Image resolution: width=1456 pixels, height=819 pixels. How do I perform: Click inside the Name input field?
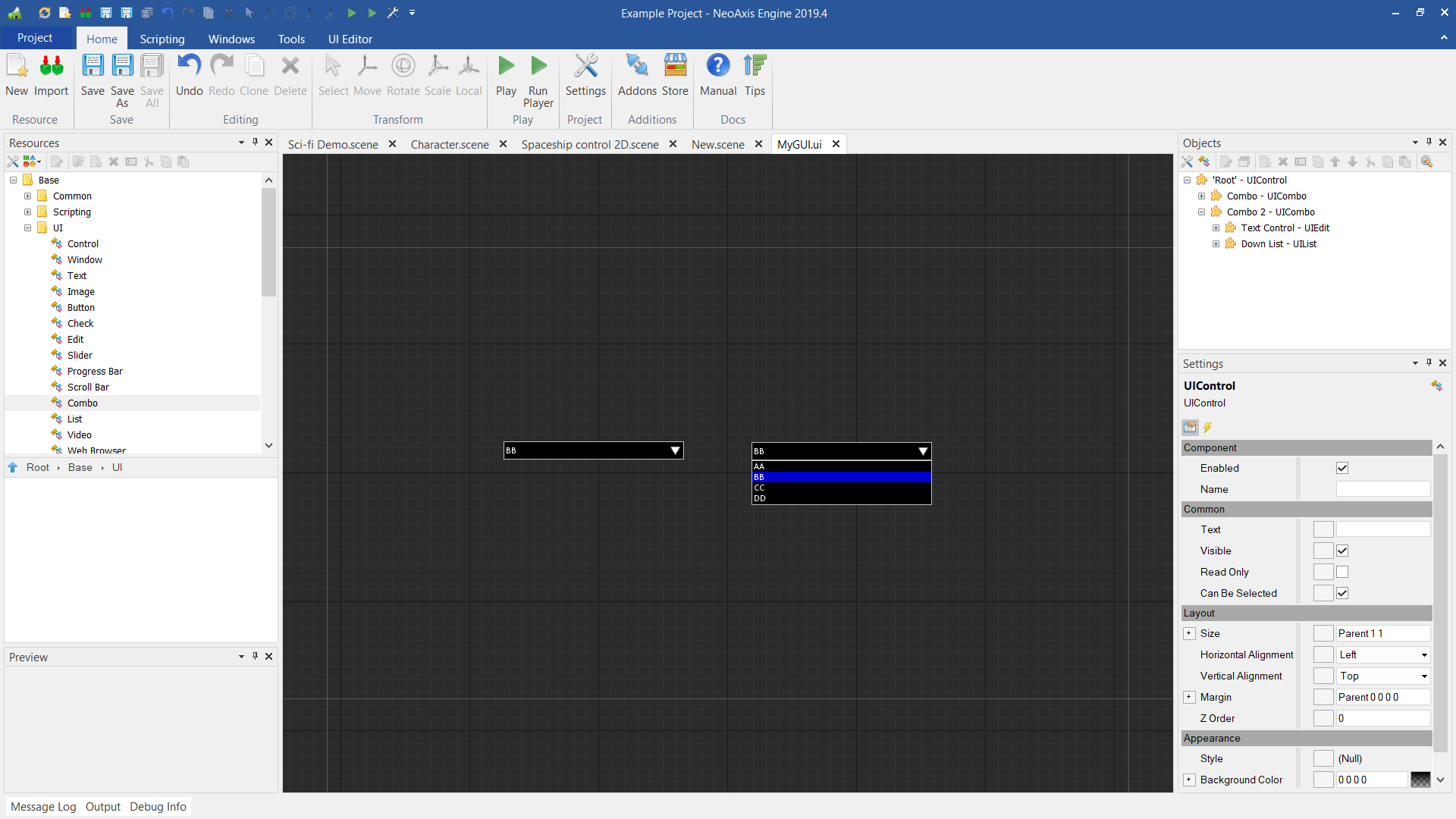pyautogui.click(x=1382, y=489)
